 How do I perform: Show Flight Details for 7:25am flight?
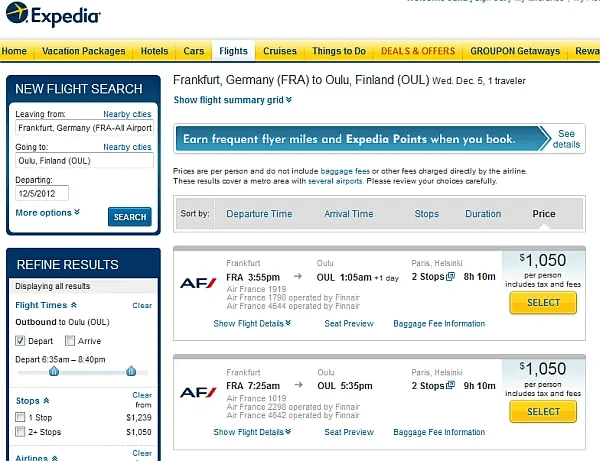(x=252, y=432)
